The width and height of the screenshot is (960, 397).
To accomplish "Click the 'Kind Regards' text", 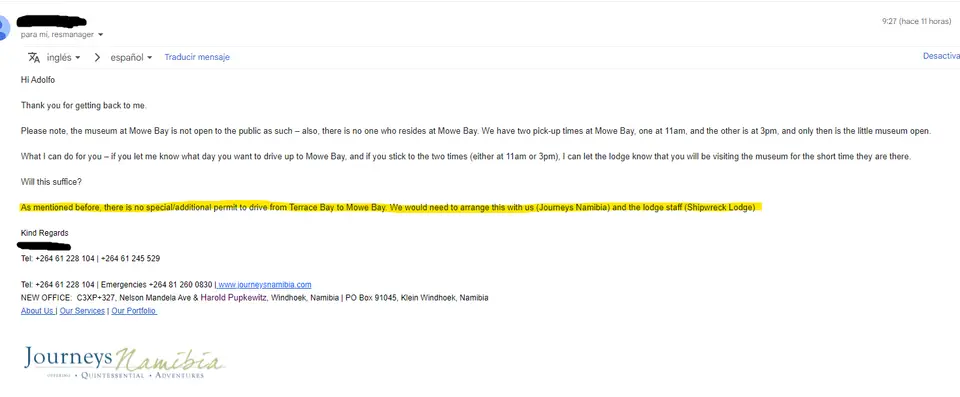I will click(x=45, y=233).
